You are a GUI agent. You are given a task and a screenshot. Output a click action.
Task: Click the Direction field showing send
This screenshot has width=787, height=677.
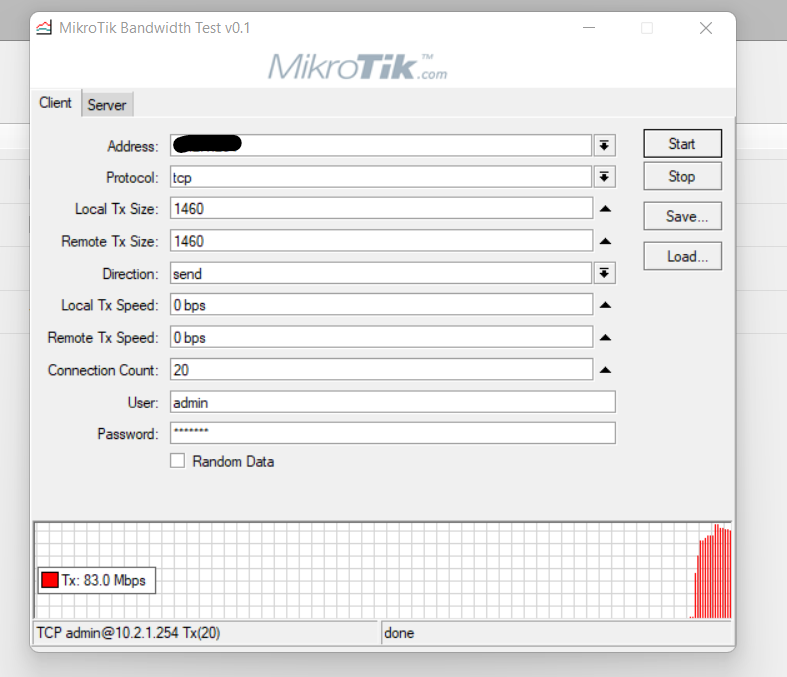pyautogui.click(x=381, y=274)
